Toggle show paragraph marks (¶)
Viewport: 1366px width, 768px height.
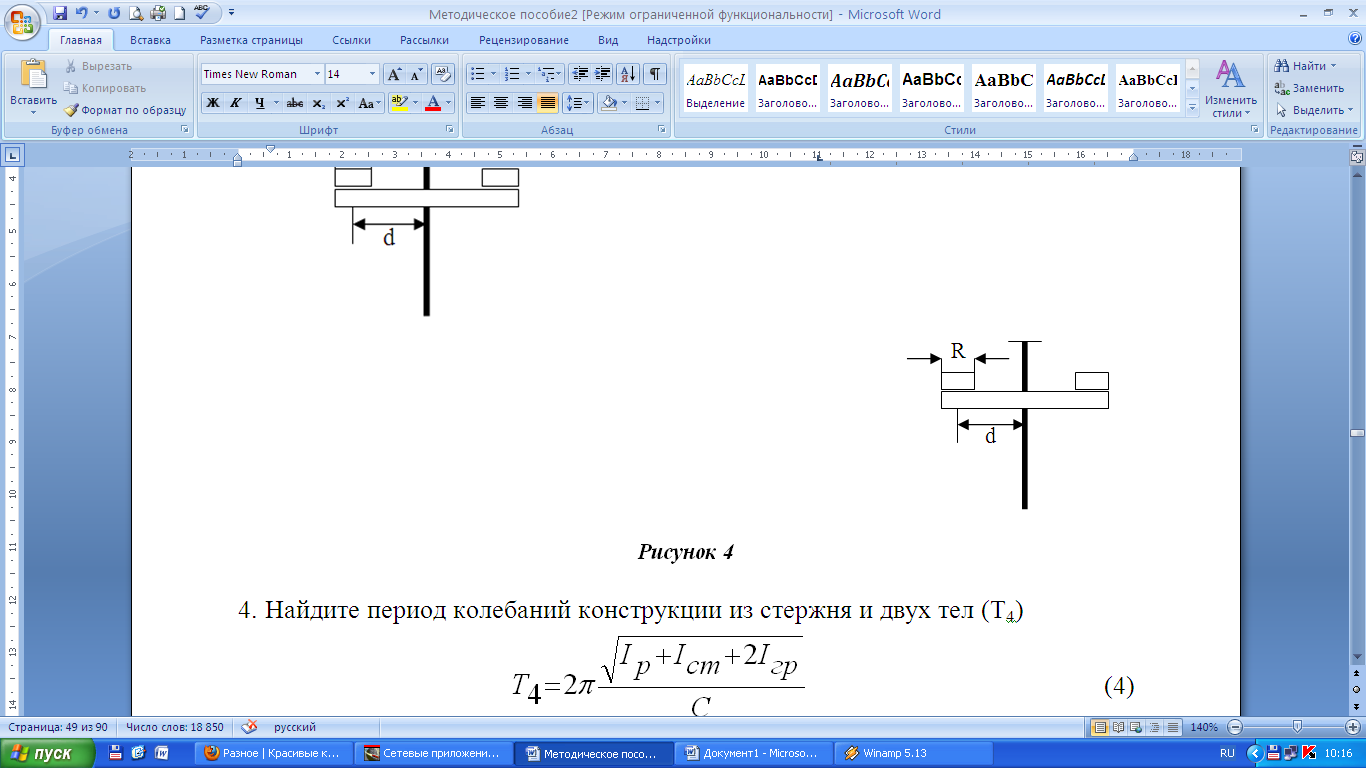pos(655,74)
